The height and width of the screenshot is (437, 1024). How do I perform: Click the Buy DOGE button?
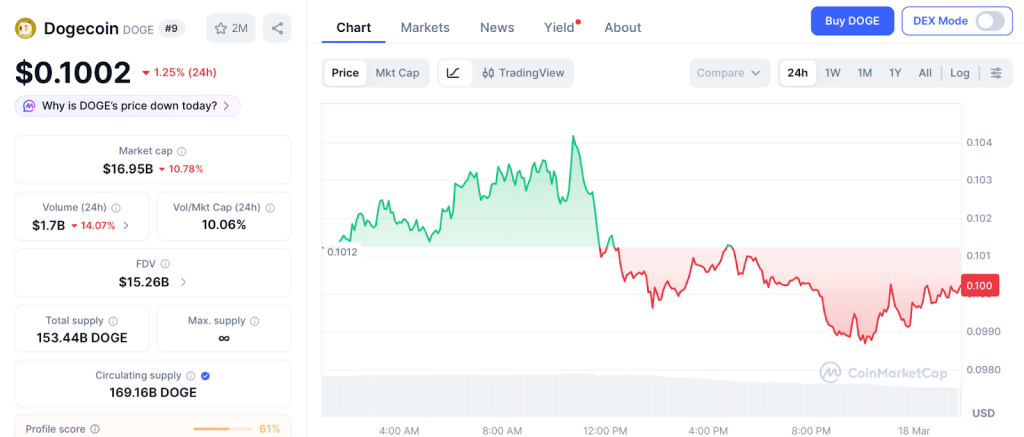point(852,21)
